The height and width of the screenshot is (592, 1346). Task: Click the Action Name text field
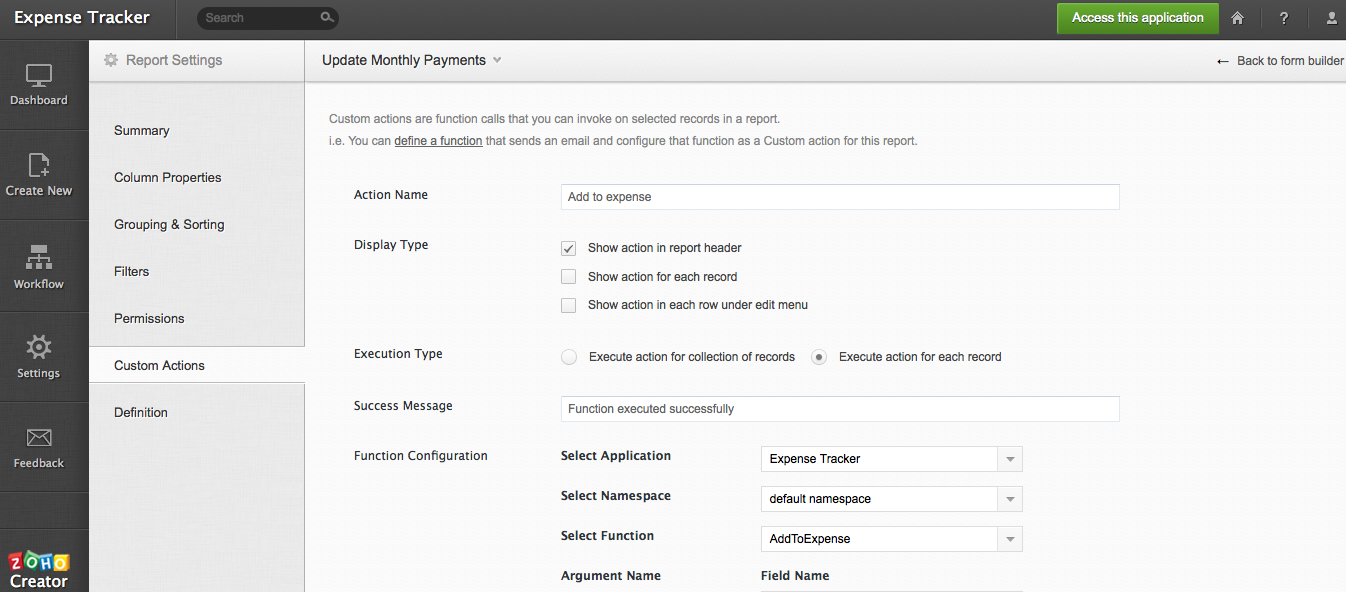840,197
